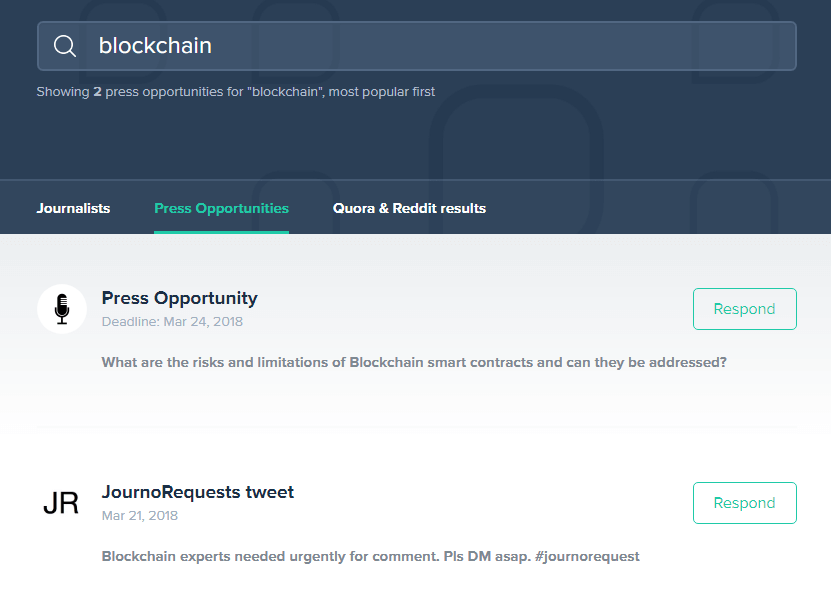Click the Showing press opportunities summary line

click(236, 92)
